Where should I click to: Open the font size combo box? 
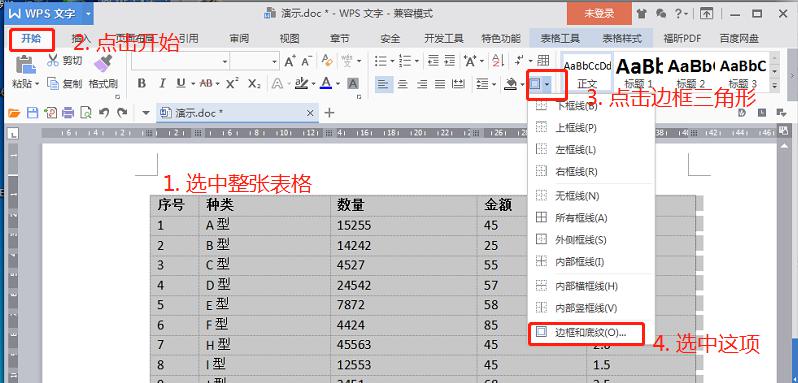[254, 62]
